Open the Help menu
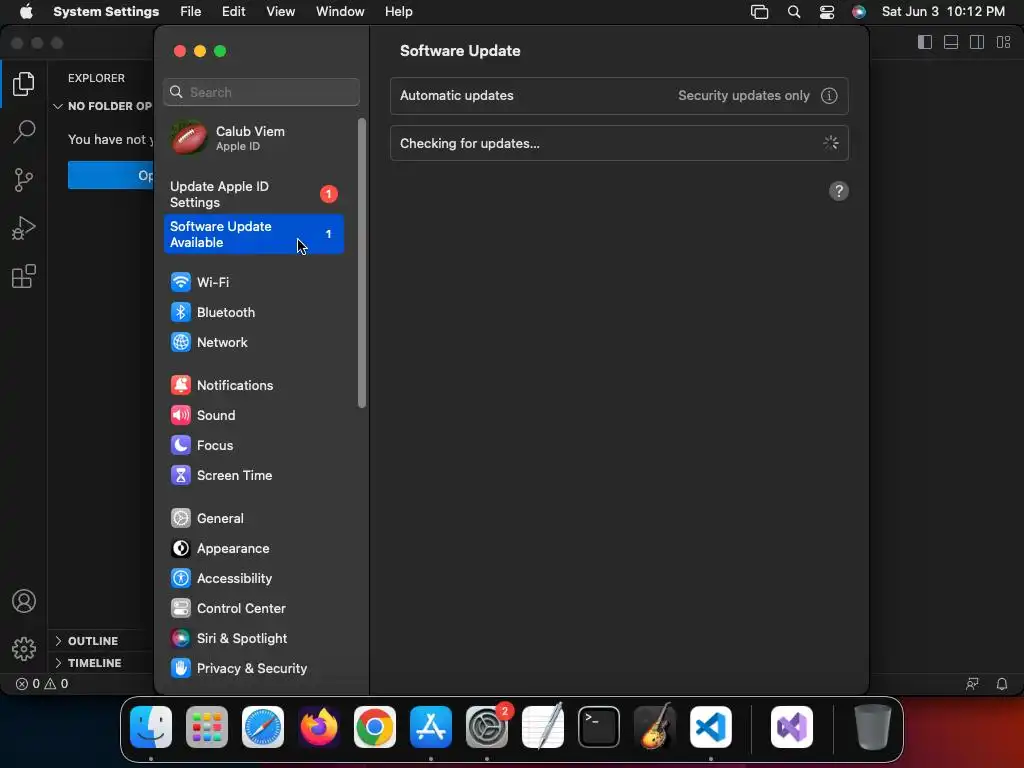 pos(398,12)
